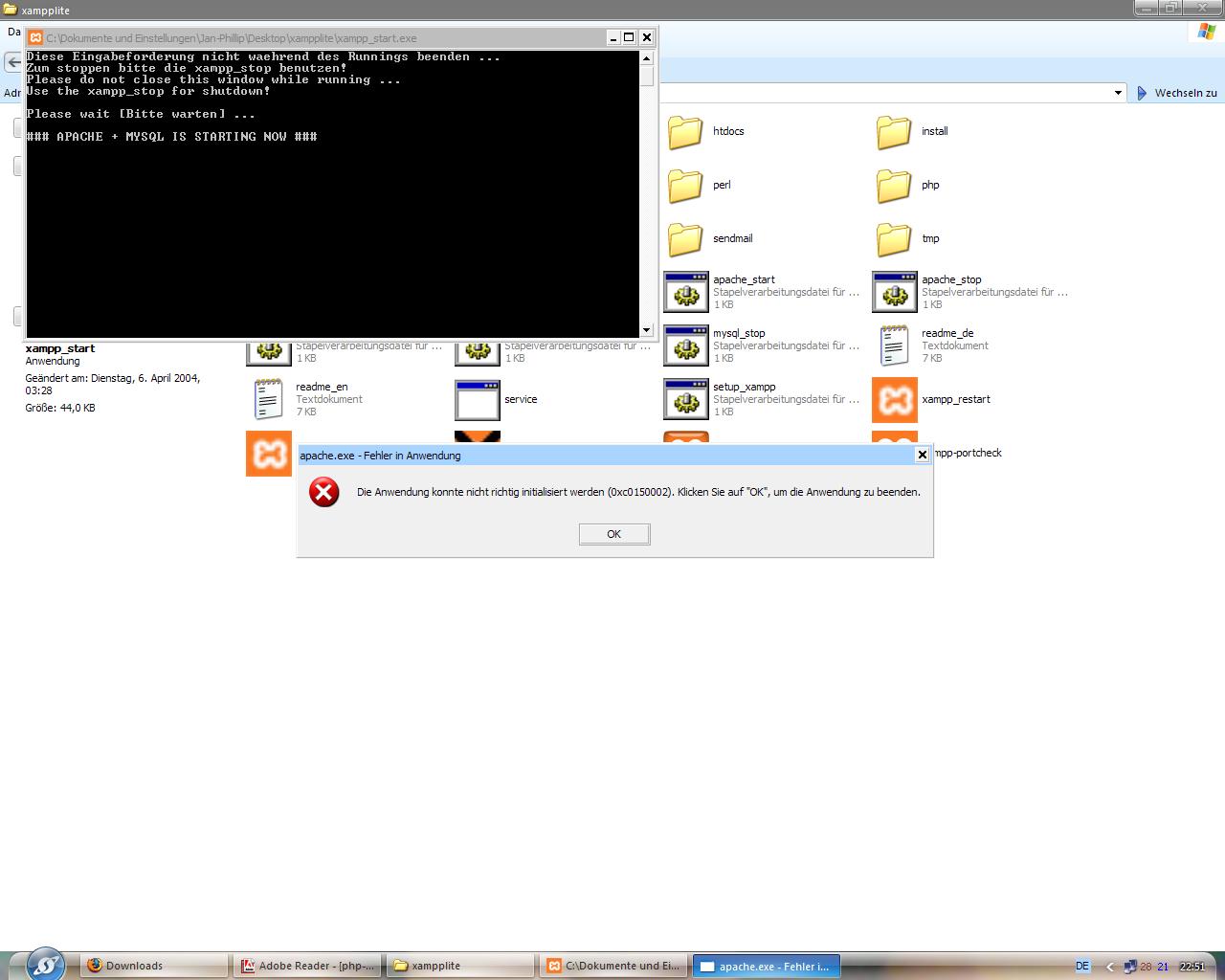This screenshot has height=980, width=1225.
Task: Open the htdocs folder
Action: click(686, 131)
